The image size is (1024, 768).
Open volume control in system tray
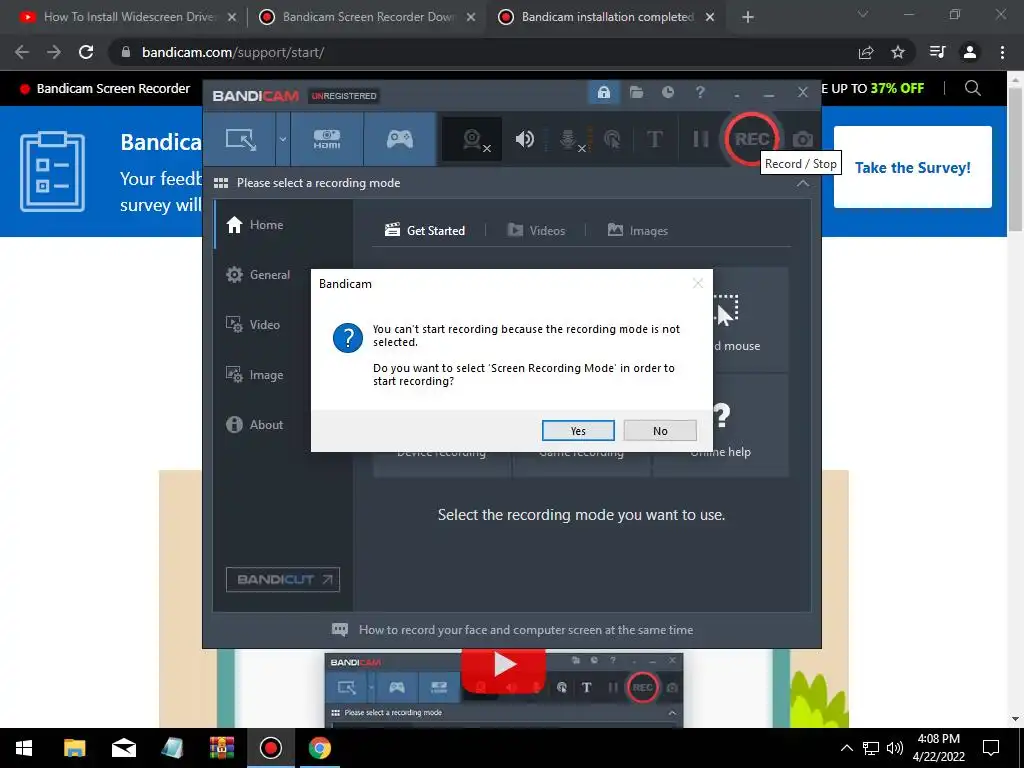click(895, 748)
